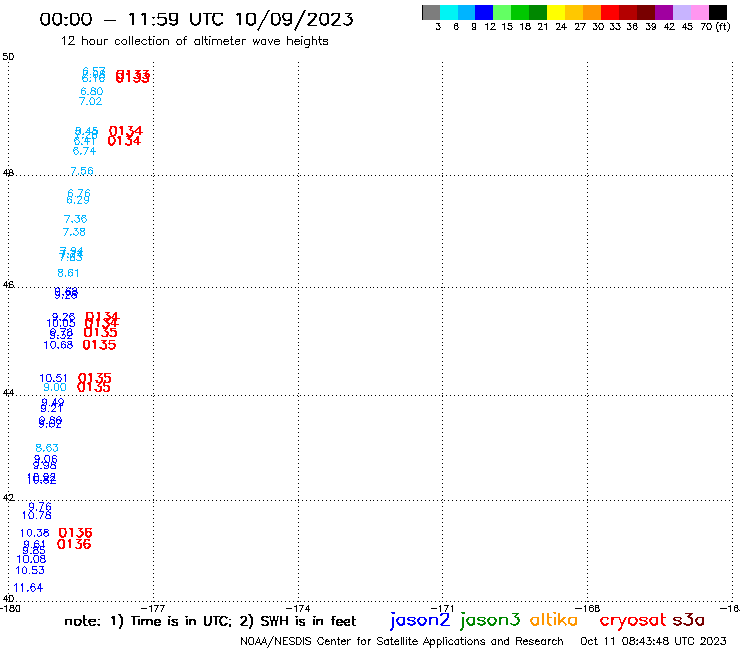Pick the bright red swatch in the color scale
The height and width of the screenshot is (650, 740).
610,12
